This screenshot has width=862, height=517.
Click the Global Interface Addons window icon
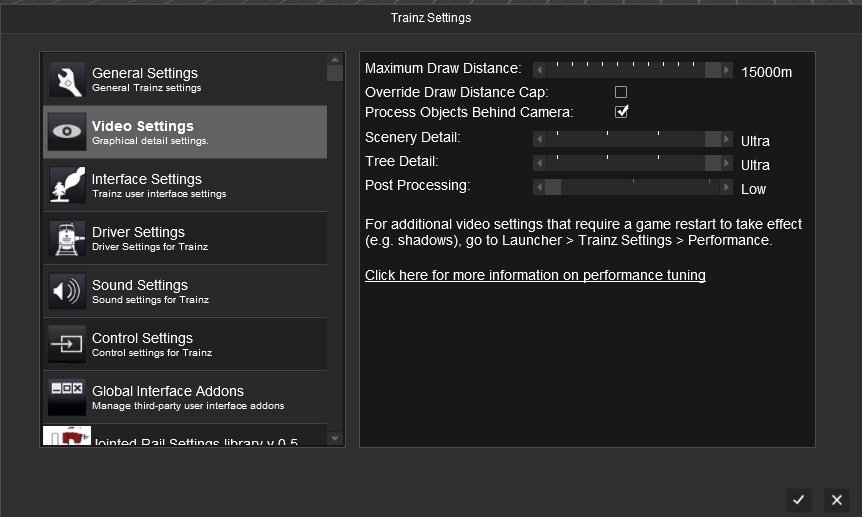tap(67, 397)
